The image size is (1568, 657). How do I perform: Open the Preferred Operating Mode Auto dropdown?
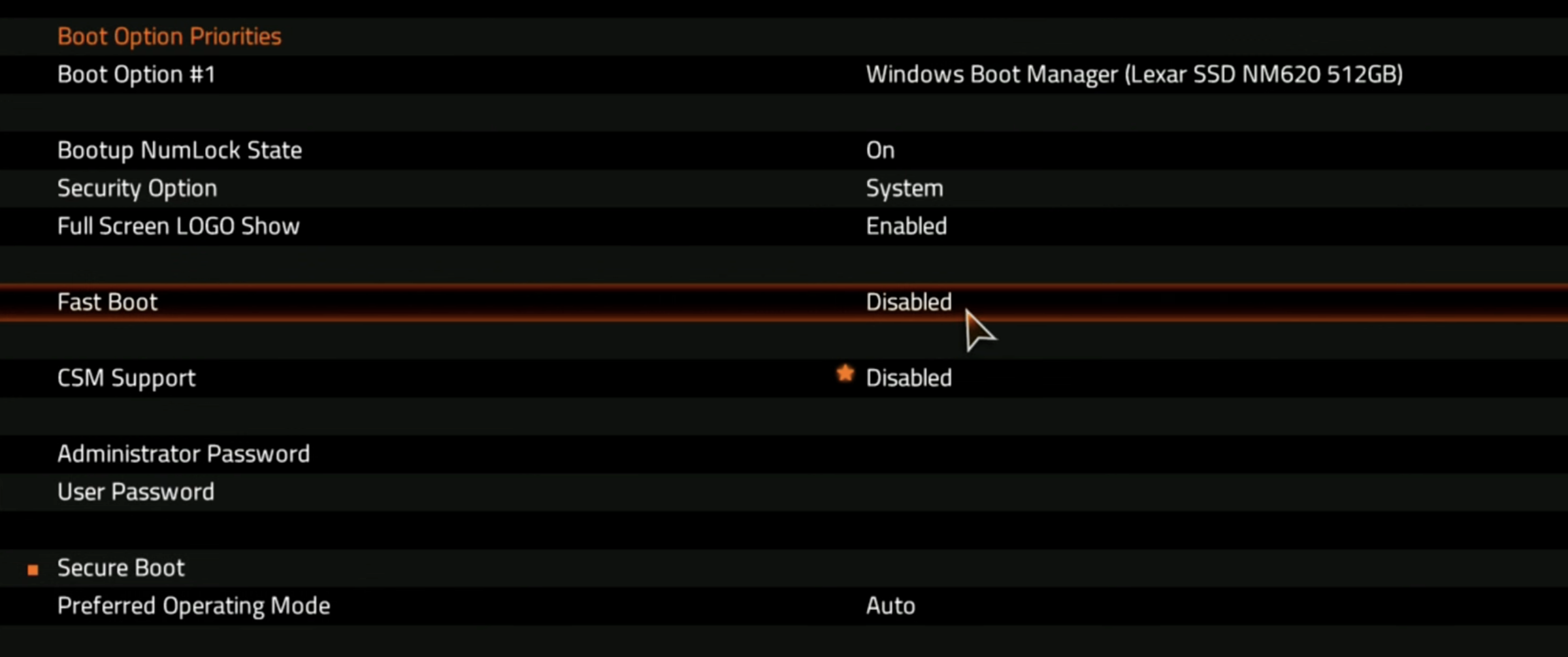(890, 606)
